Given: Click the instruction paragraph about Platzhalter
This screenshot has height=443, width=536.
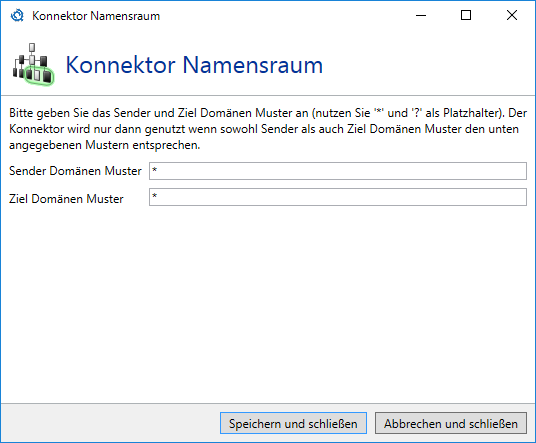Looking at the screenshot, I should [268, 129].
